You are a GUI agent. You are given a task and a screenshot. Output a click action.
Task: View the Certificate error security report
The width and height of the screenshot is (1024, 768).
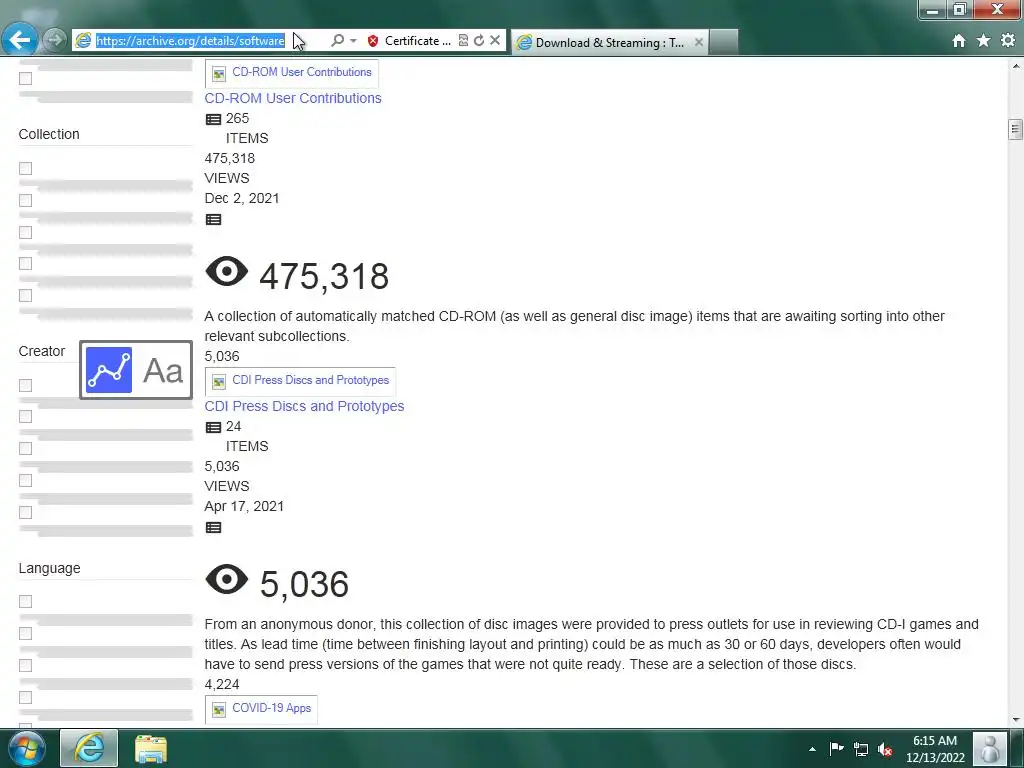tap(409, 40)
